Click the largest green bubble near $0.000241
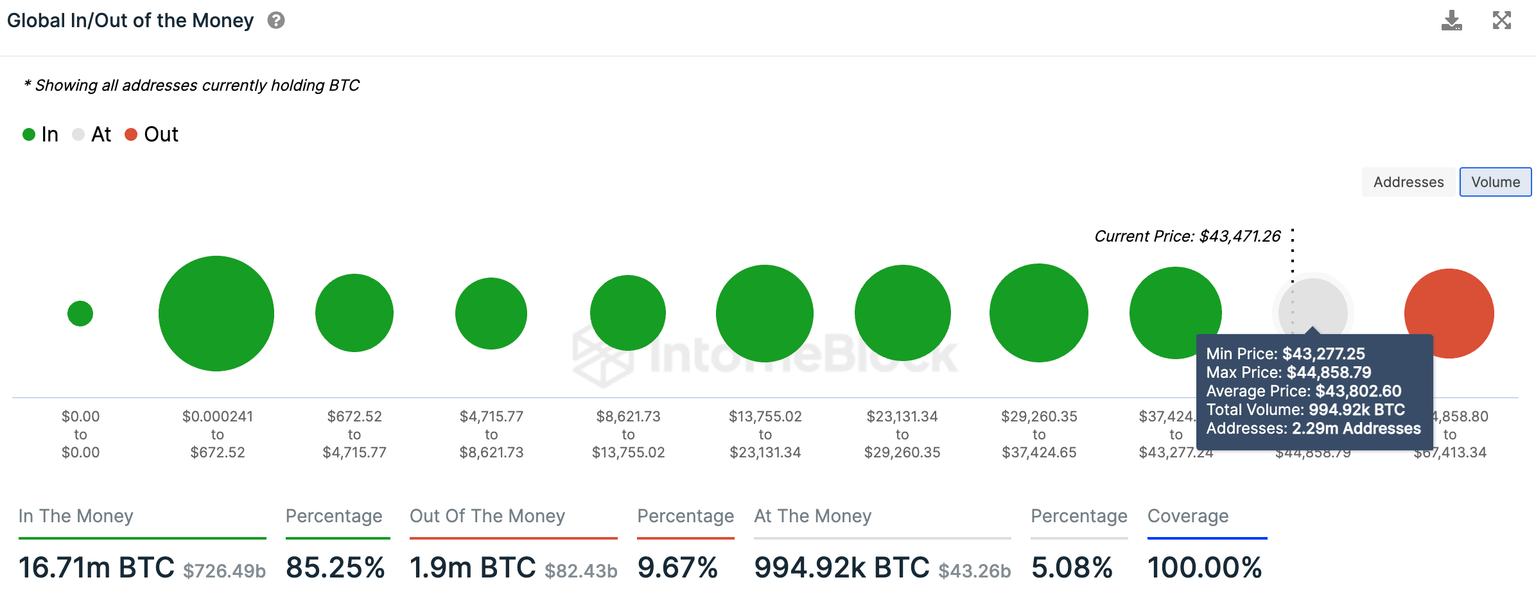This screenshot has width=1536, height=613. tap(216, 312)
